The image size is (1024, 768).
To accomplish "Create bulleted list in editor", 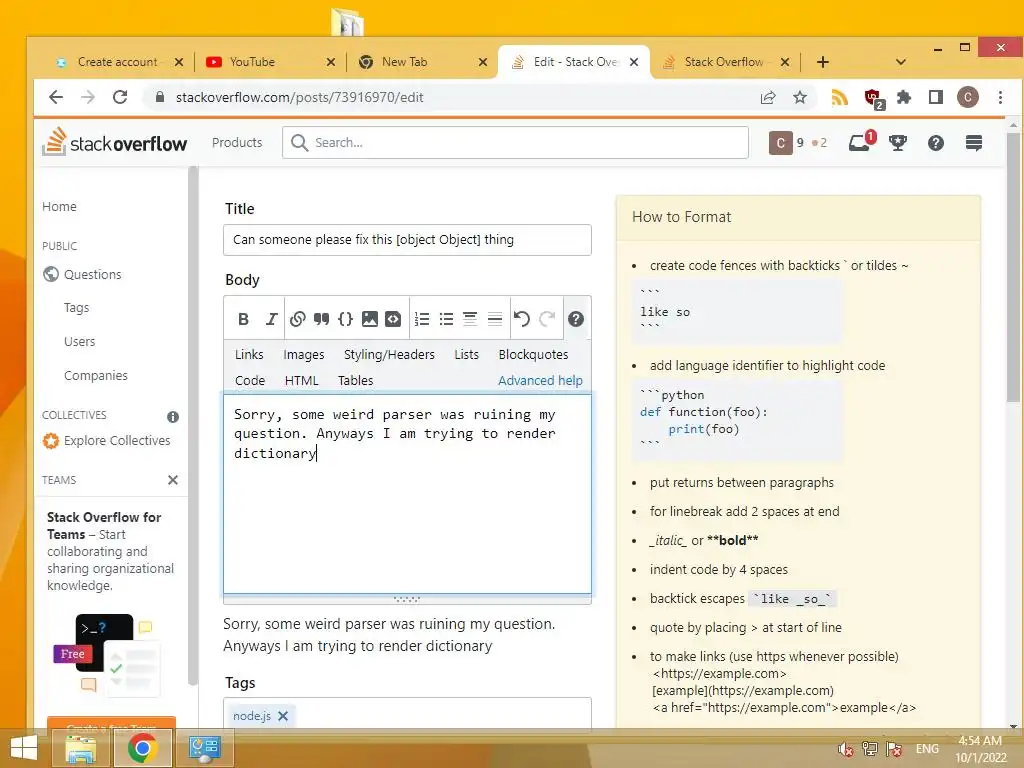I will click(x=446, y=319).
